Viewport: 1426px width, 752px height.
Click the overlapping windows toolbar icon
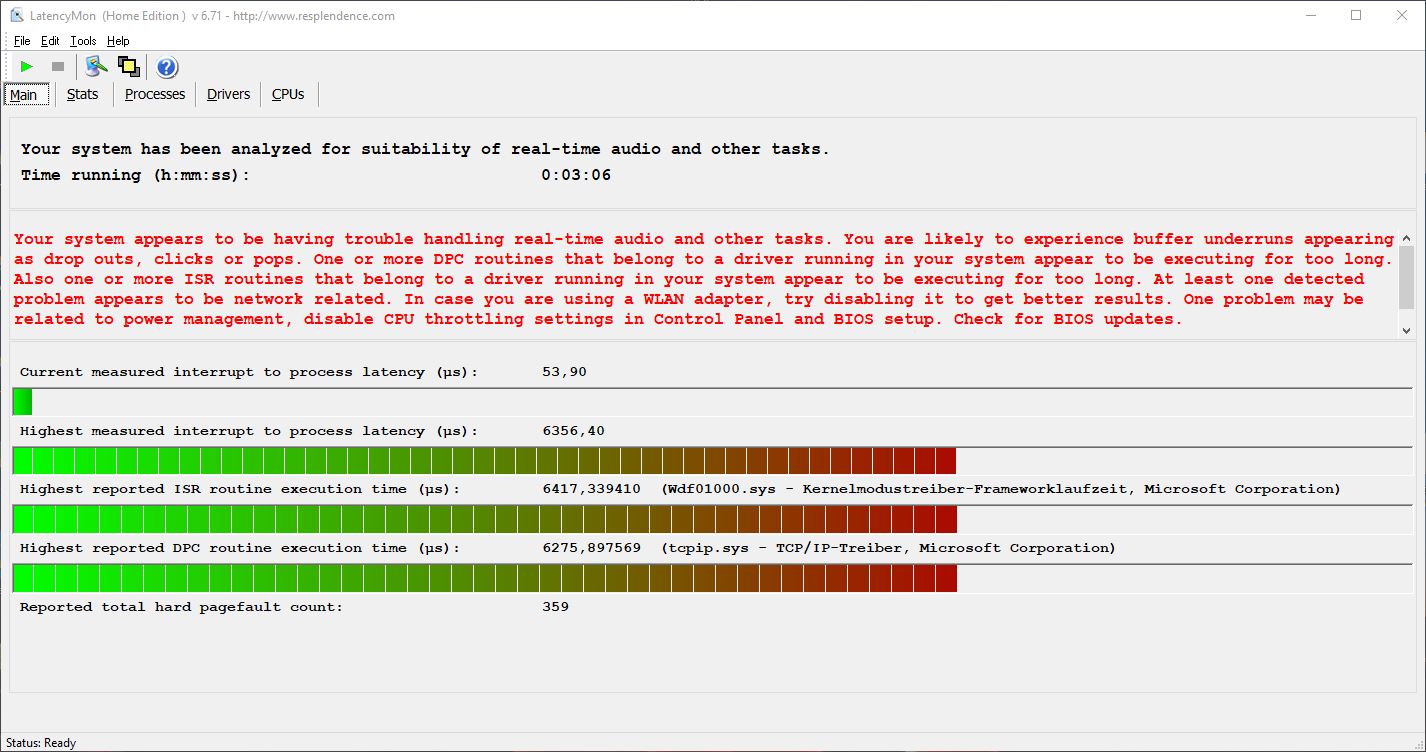[x=128, y=67]
